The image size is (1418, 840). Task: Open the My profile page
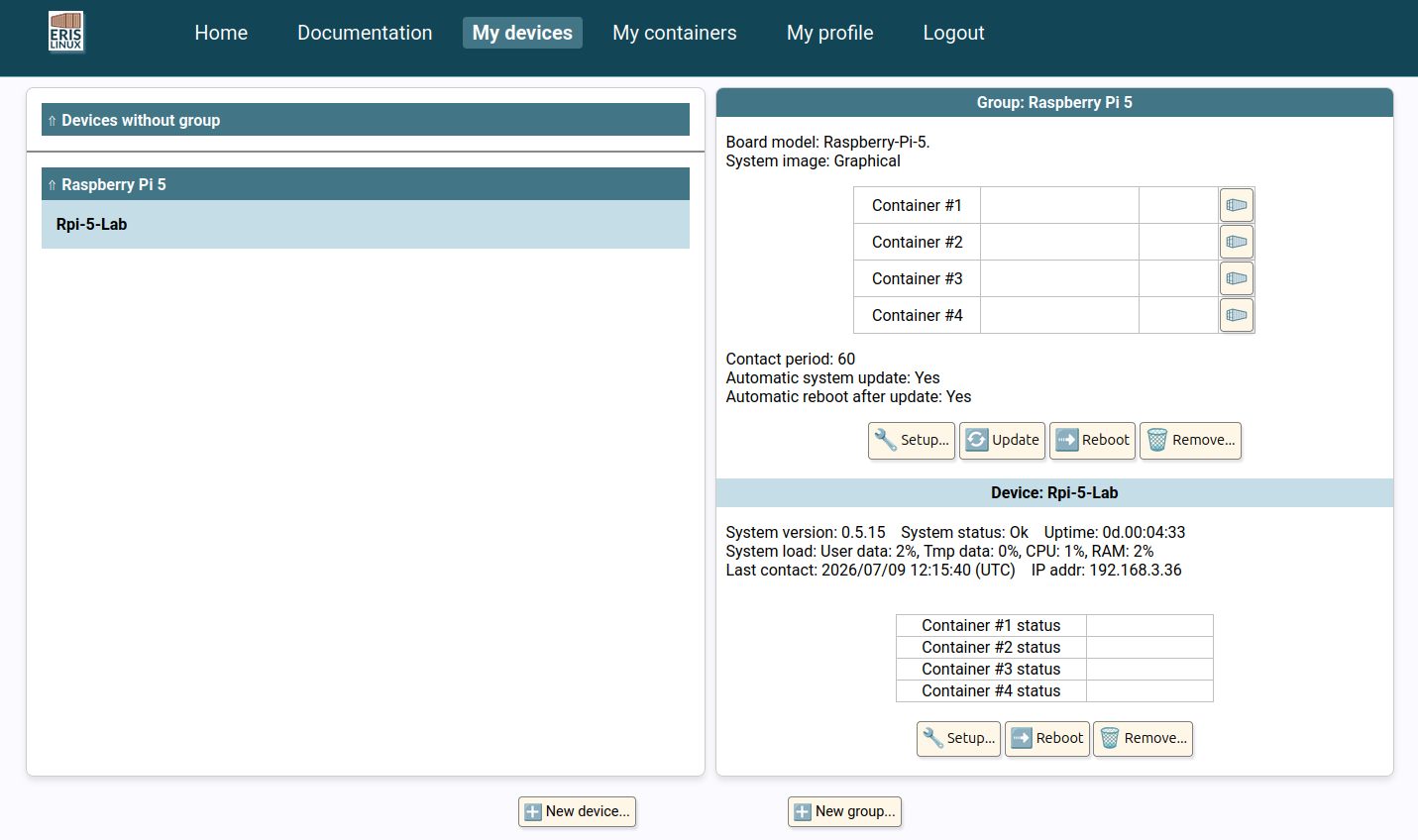click(x=830, y=33)
